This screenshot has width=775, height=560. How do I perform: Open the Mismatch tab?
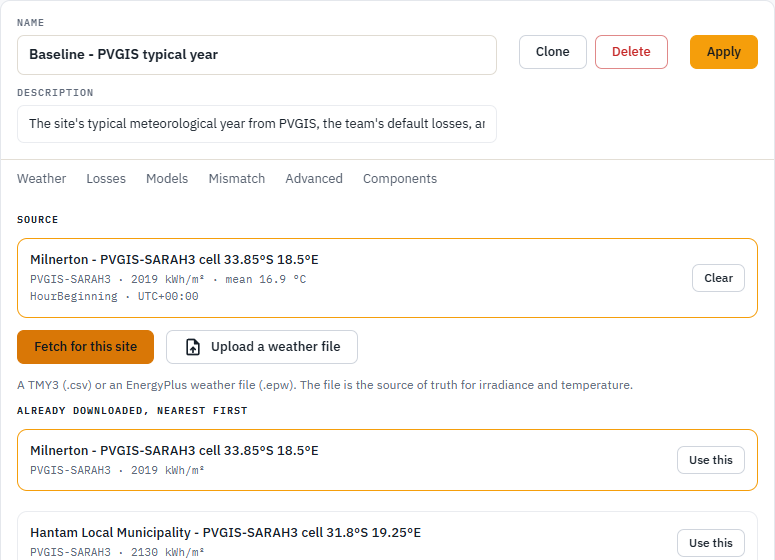click(x=237, y=178)
